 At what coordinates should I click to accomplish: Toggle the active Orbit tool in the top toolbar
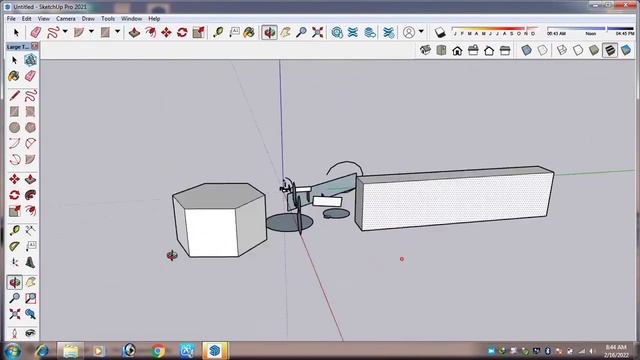coord(269,32)
